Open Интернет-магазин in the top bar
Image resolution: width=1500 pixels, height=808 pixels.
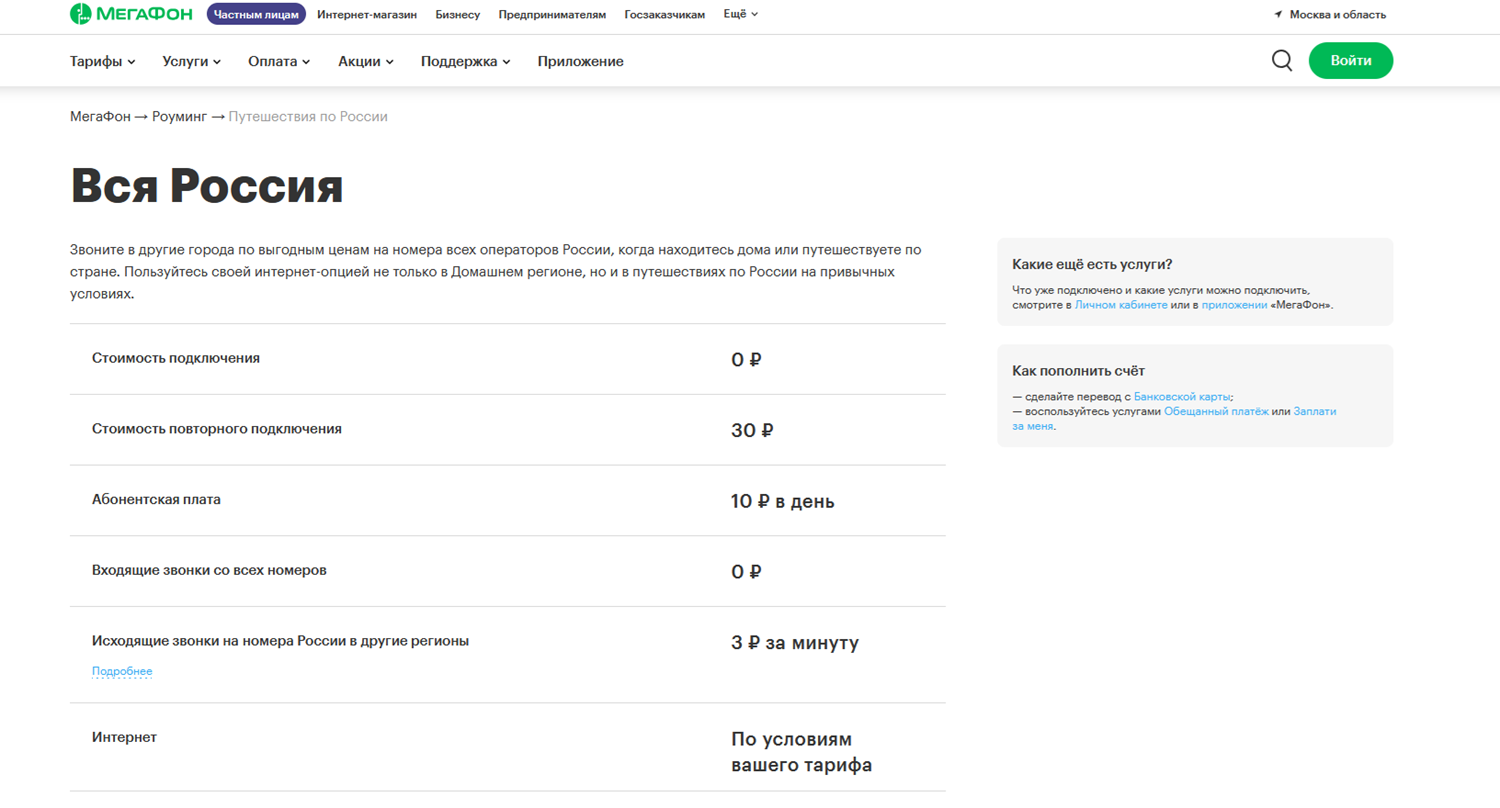point(367,15)
